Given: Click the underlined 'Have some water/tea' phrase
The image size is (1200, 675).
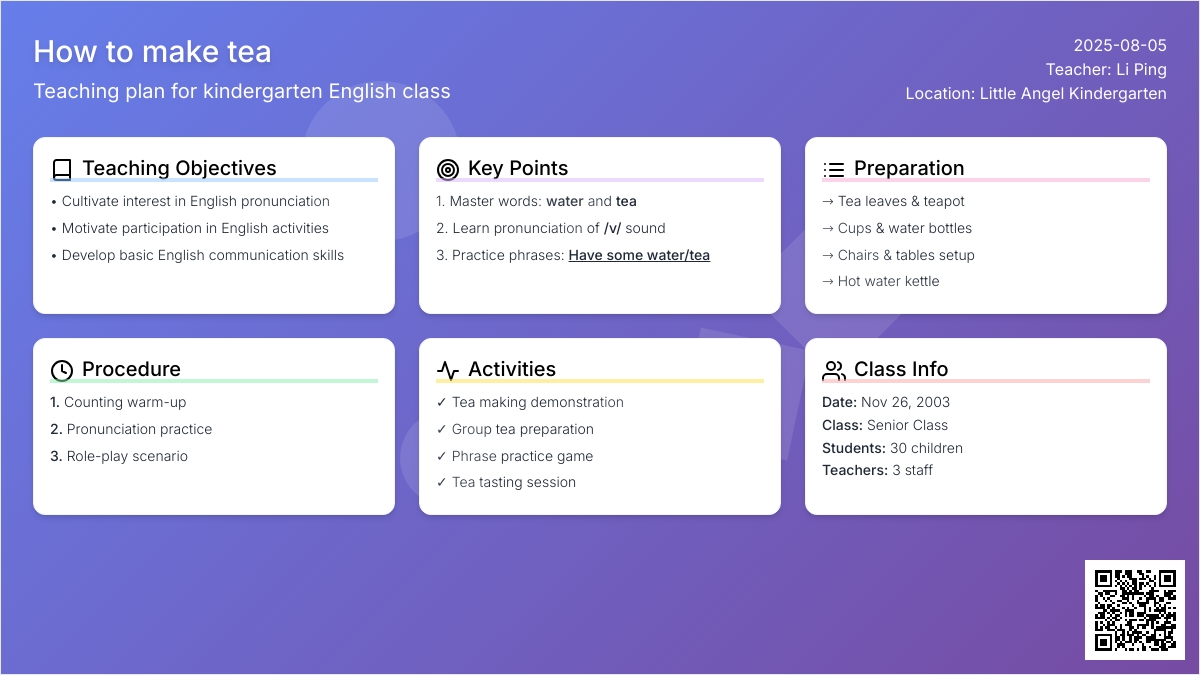Looking at the screenshot, I should click(x=639, y=255).
